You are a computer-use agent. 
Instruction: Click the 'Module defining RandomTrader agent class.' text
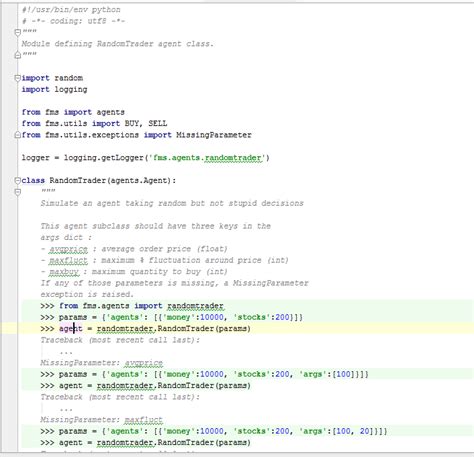pyautogui.click(x=117, y=44)
